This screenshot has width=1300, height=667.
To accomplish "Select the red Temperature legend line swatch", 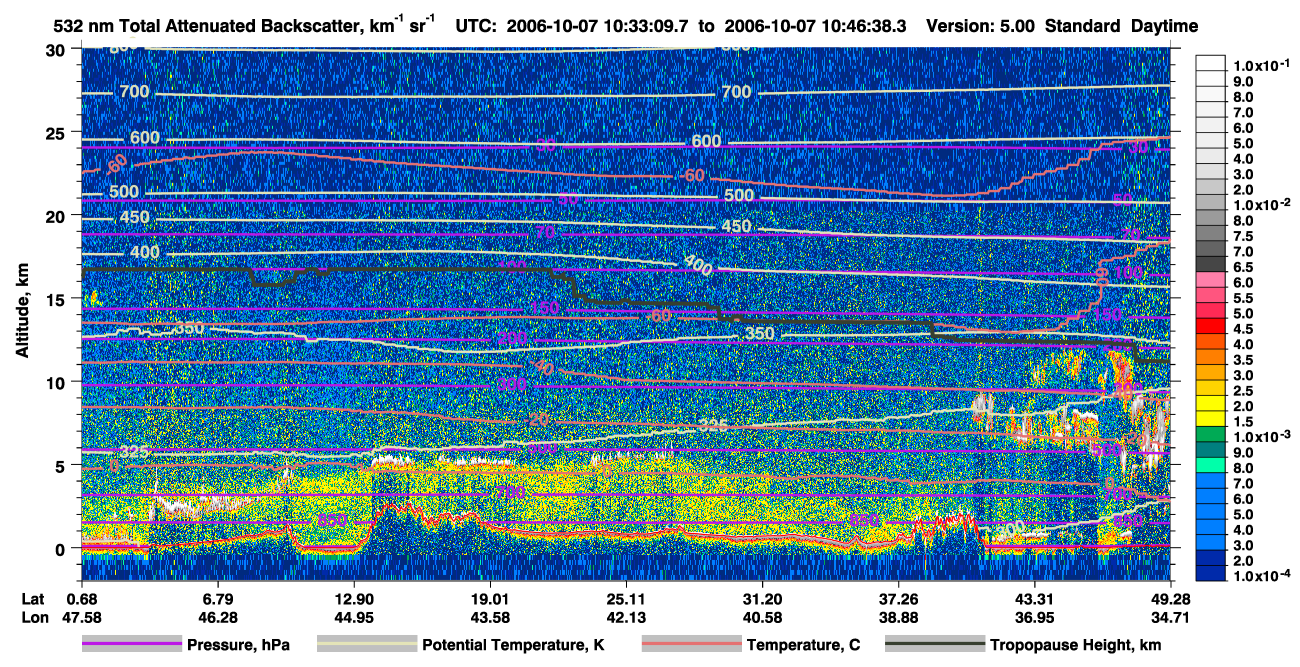I will click(x=691, y=645).
